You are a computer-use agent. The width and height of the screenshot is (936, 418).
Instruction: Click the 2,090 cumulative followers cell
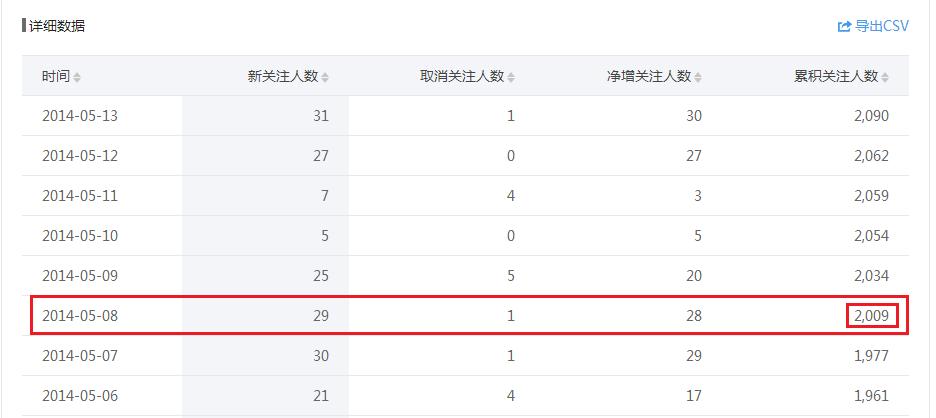tap(872, 116)
